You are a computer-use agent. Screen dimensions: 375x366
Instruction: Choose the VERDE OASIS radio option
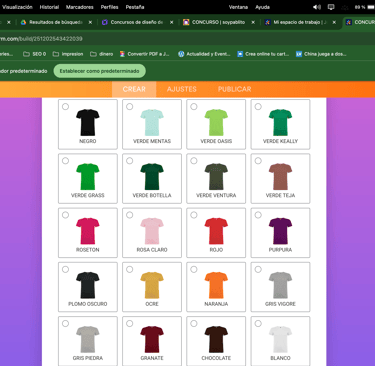(194, 106)
